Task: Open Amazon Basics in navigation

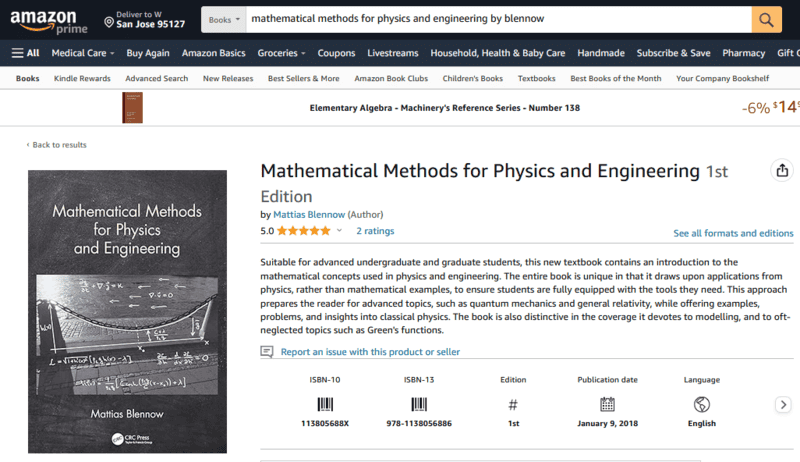Action: pos(213,53)
